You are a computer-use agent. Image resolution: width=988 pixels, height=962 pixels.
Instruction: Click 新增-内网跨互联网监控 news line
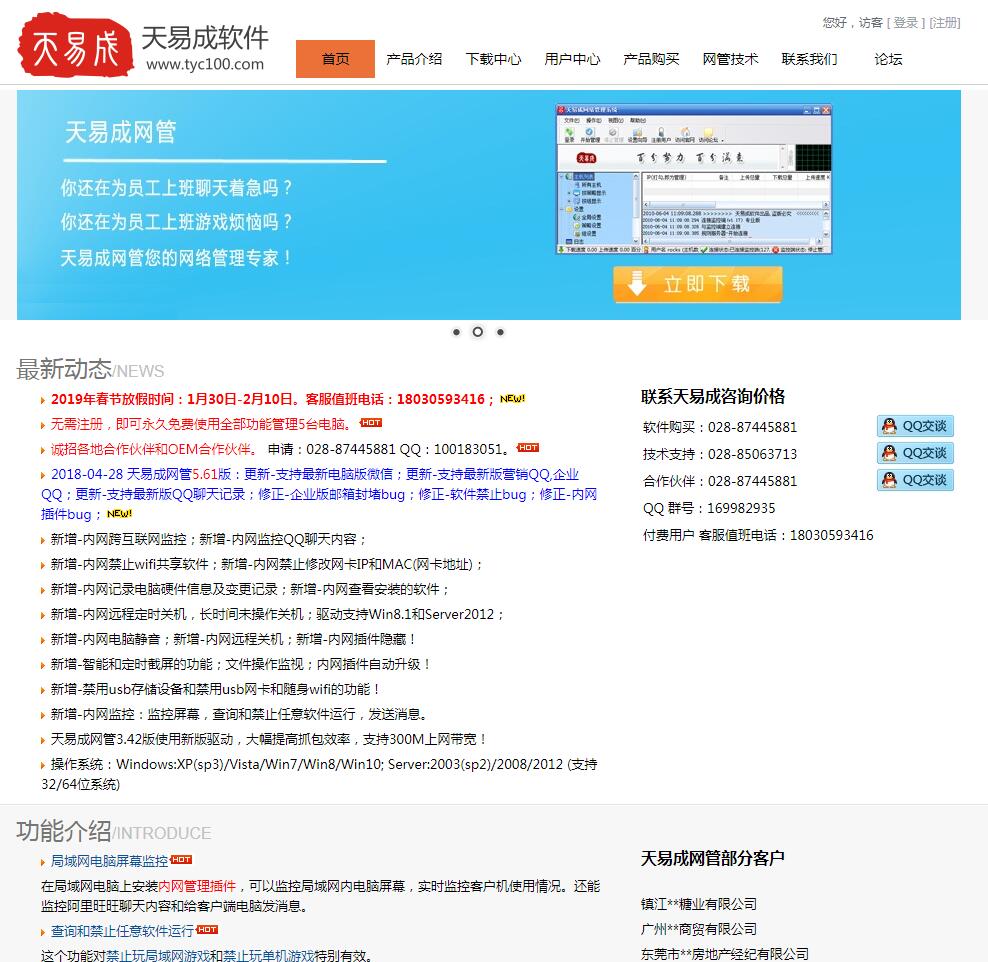[209, 539]
